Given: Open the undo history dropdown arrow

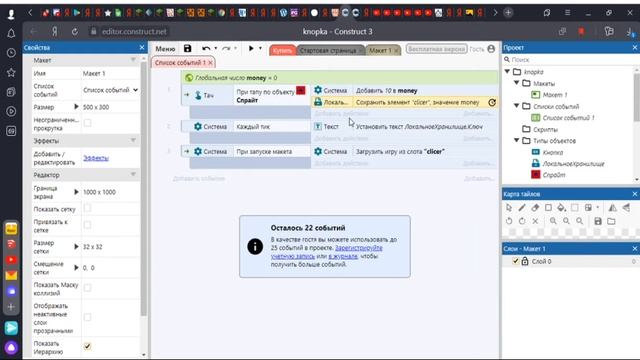Looking at the screenshot, I should (x=216, y=49).
